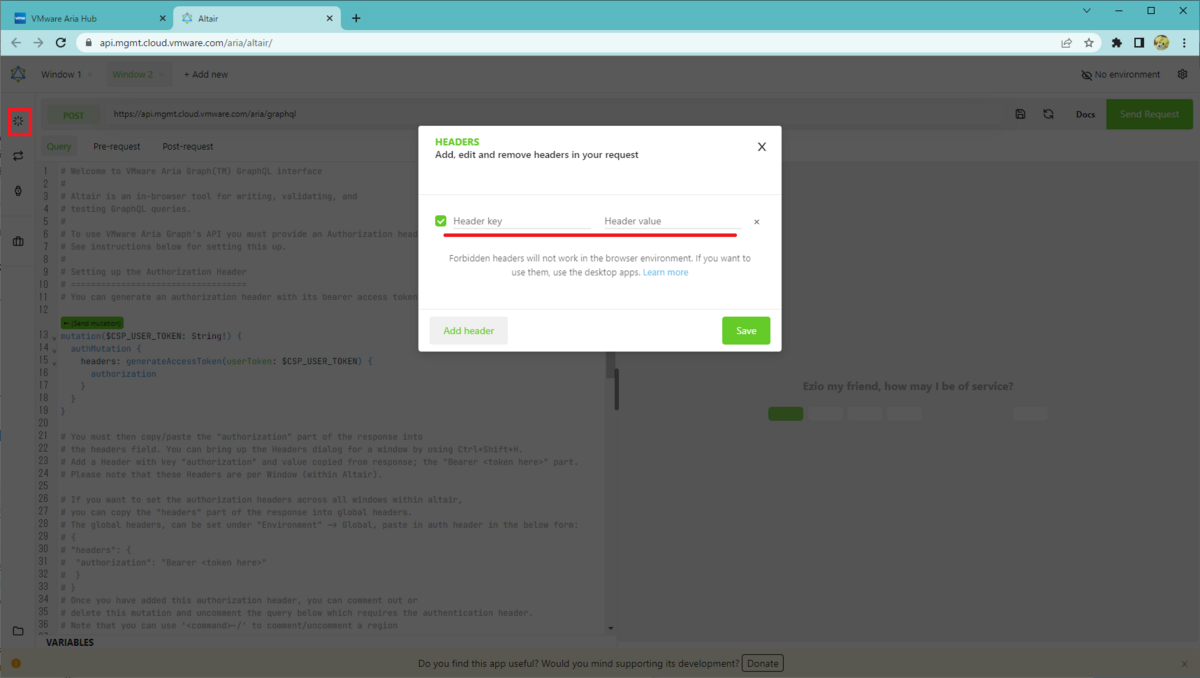Close the Window 2 tab with its x
This screenshot has height=678, width=1200.
[x=161, y=75]
